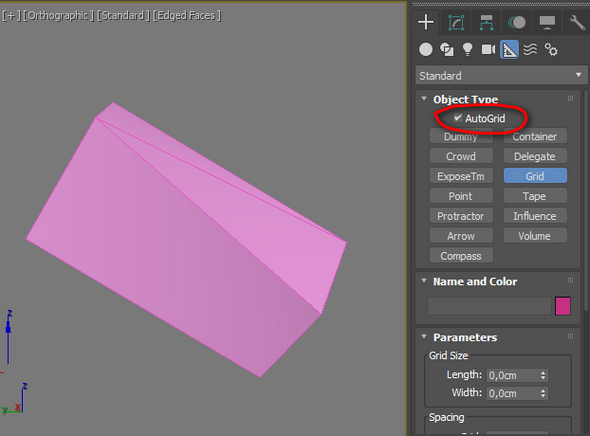Open the magenta object color swatch
The height and width of the screenshot is (436, 590).
(563, 306)
